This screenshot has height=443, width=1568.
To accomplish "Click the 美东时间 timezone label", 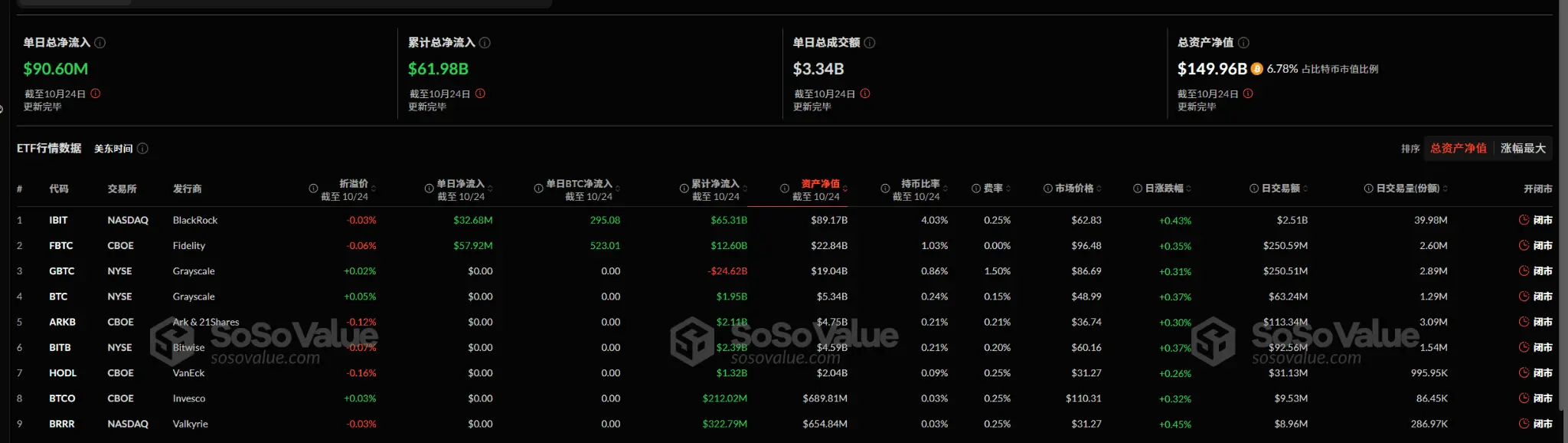I will click(113, 149).
